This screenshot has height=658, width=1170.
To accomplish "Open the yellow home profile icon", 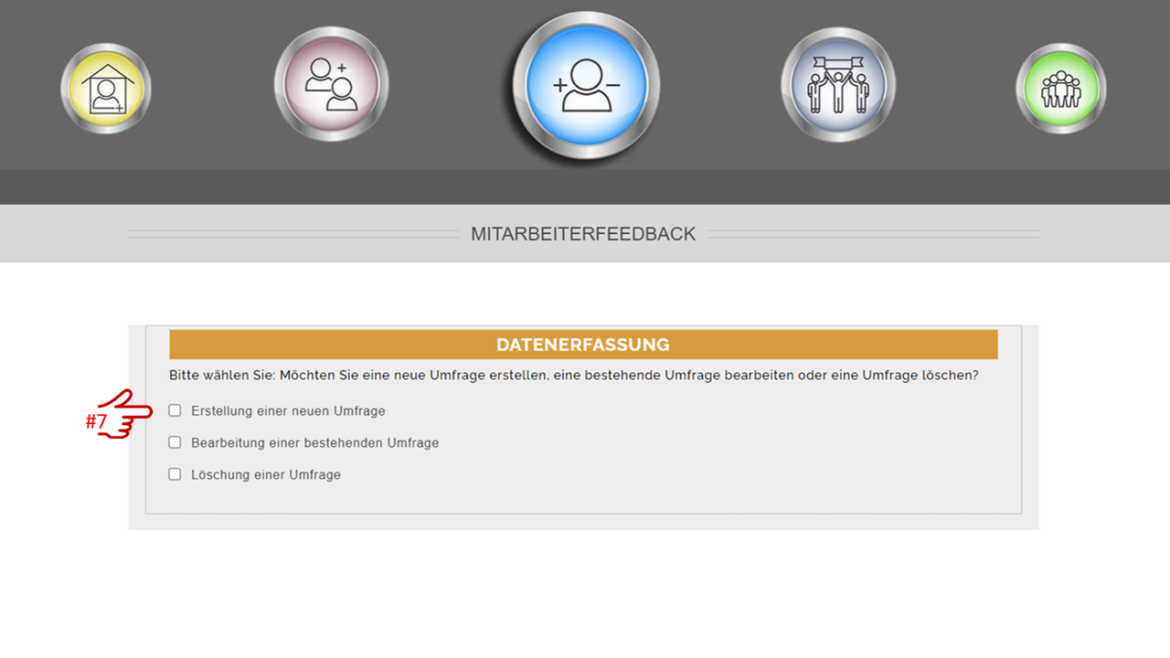I will 106,89.
